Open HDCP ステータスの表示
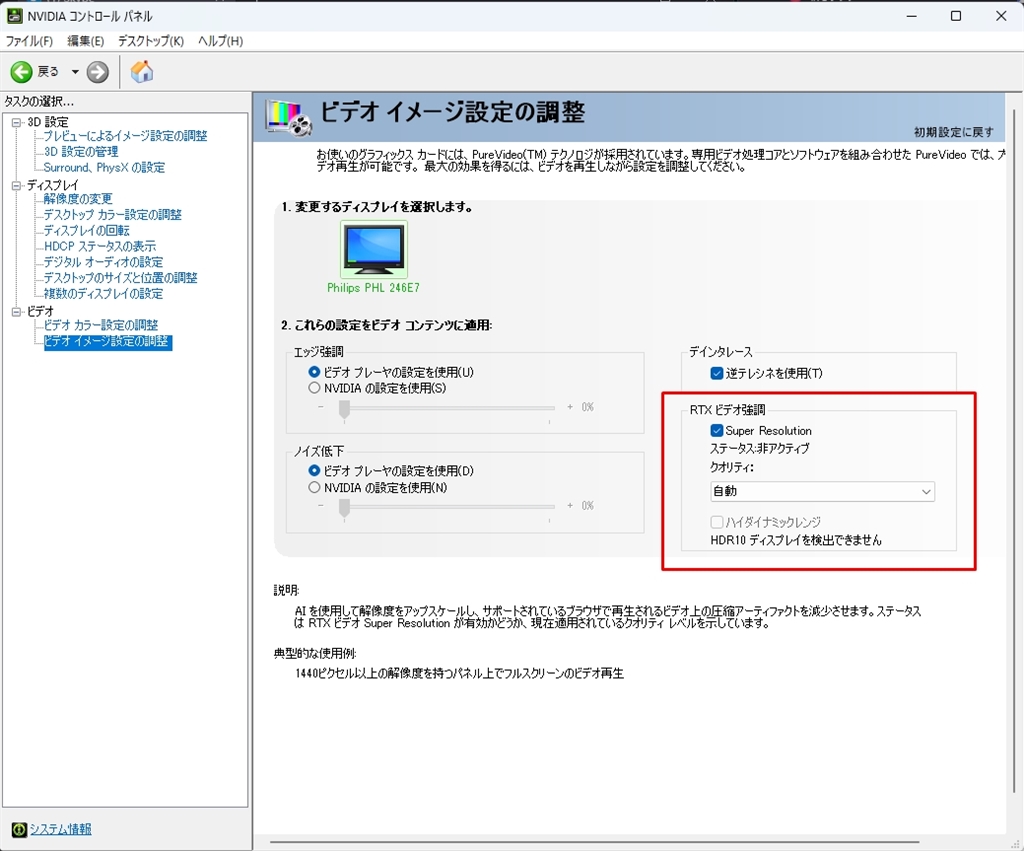The width and height of the screenshot is (1024, 851). pos(100,246)
